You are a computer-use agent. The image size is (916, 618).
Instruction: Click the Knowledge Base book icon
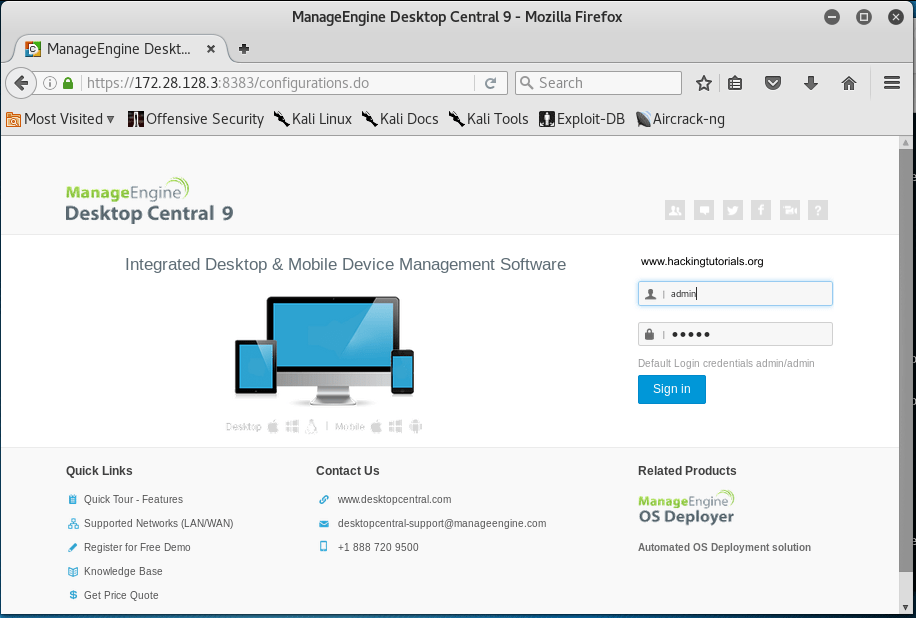[73, 571]
